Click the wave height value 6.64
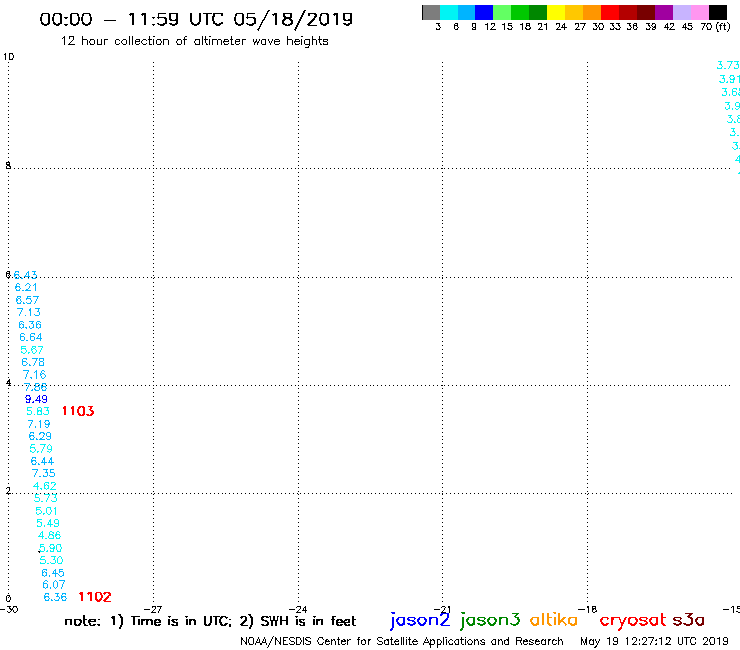Viewport: 740px width, 650px height. coord(31,337)
